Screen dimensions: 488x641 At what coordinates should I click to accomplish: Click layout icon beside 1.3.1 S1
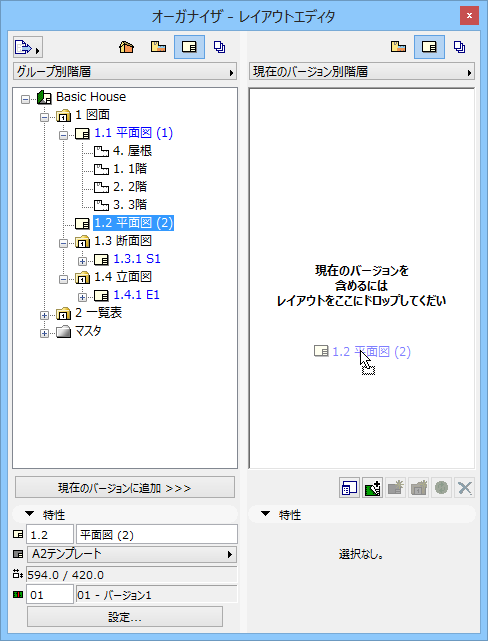tap(101, 260)
